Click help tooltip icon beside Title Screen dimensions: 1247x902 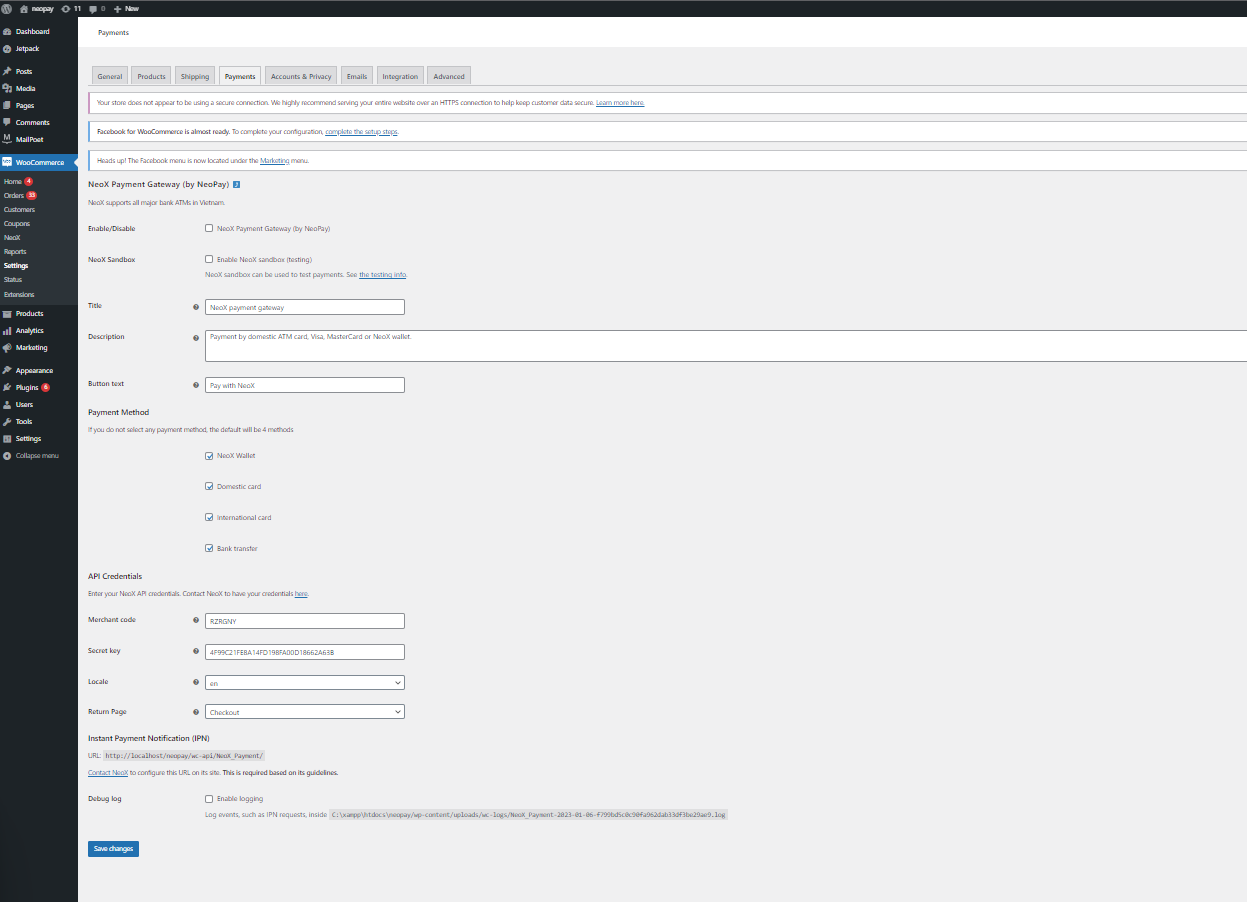(x=196, y=307)
